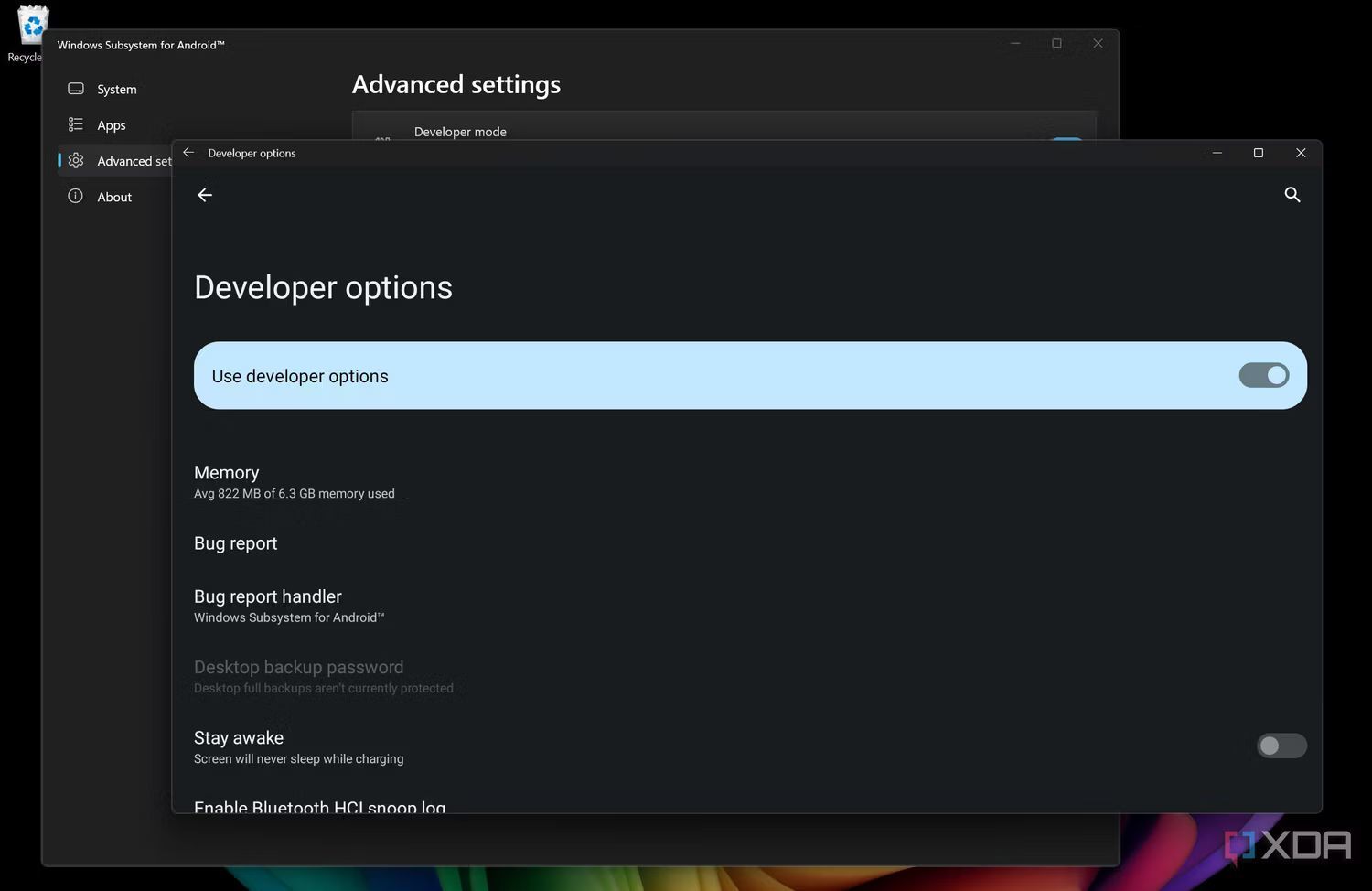
Task: Close the Windows Subsystem for Android window
Action: pos(1098,43)
